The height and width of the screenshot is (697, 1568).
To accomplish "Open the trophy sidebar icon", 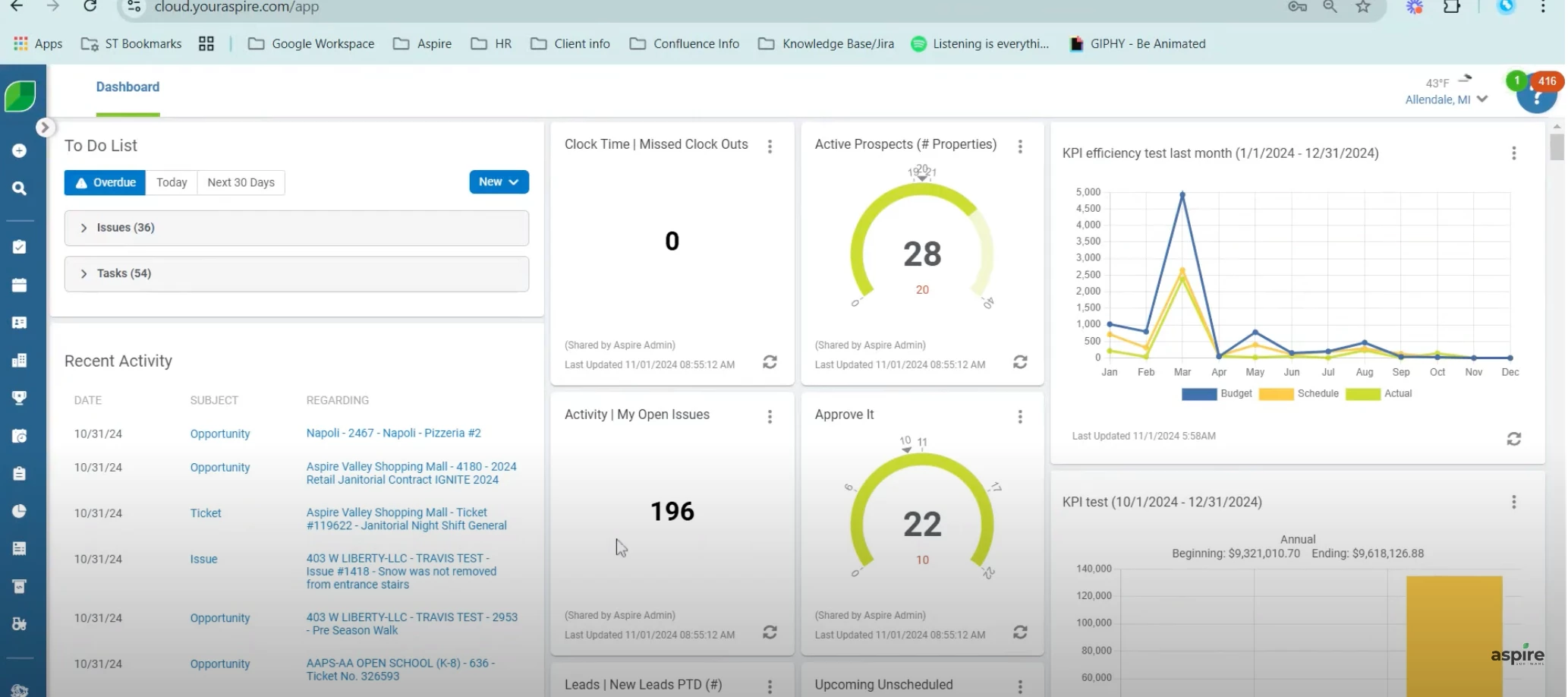I will [20, 397].
